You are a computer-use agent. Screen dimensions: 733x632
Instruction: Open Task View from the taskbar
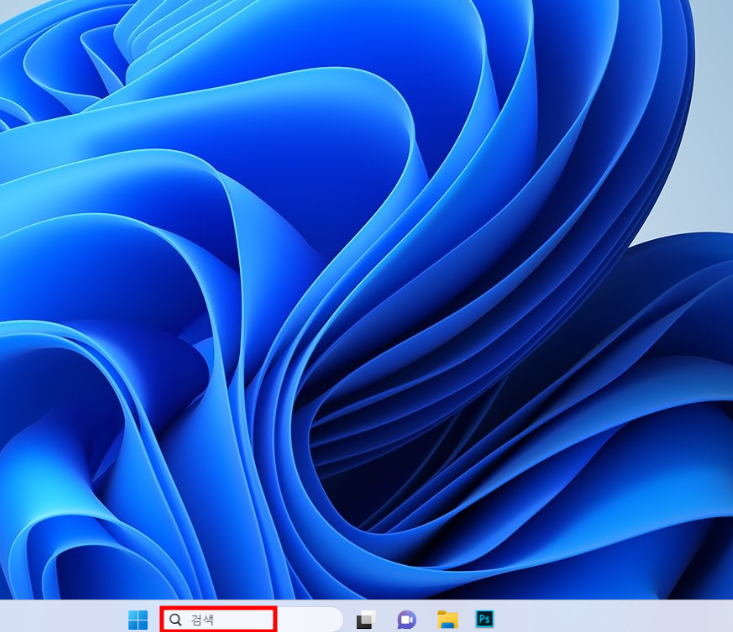tap(366, 620)
